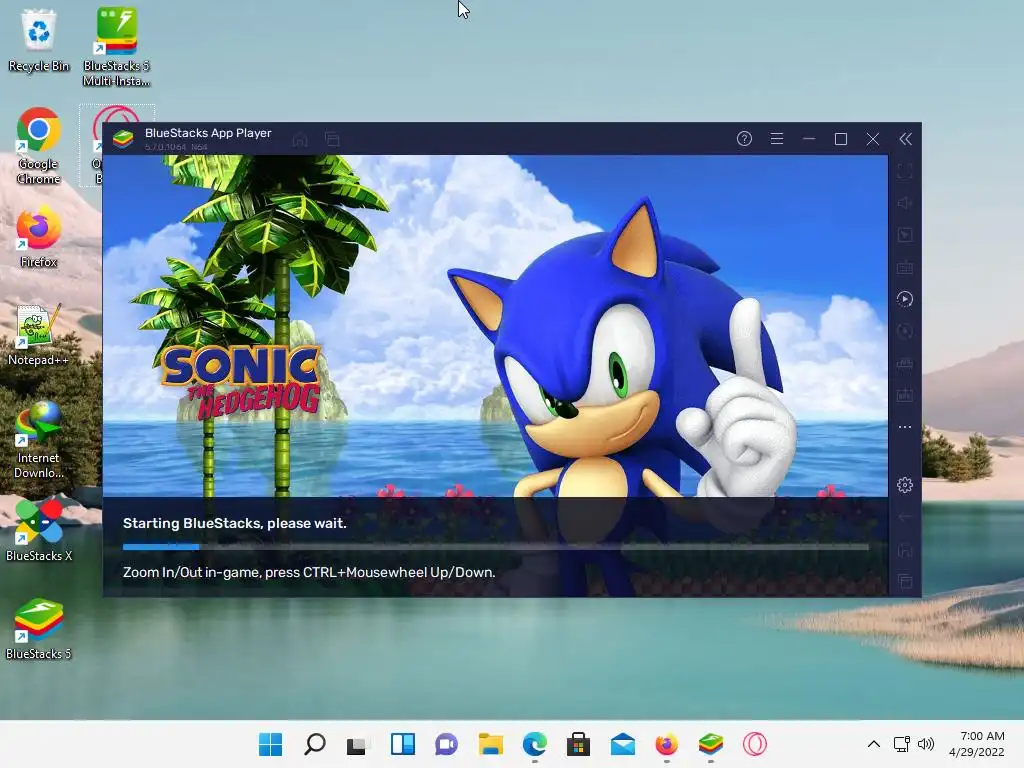
Task: Open Opera browser from the taskbar
Action: tap(754, 744)
